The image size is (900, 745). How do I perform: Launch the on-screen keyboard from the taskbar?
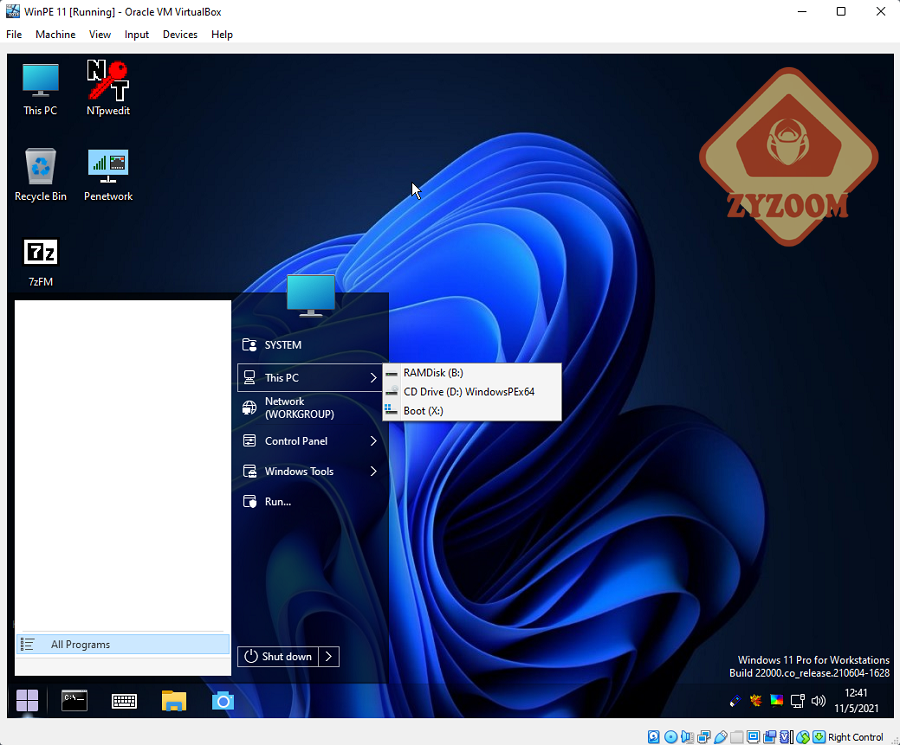pos(124,701)
